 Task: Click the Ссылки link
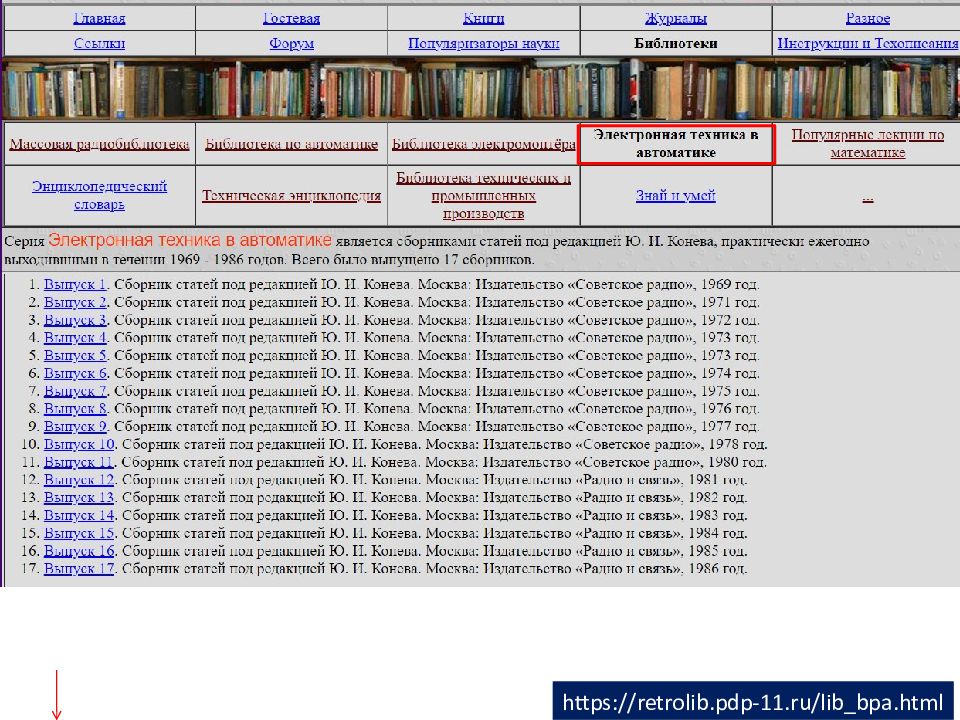click(x=98, y=44)
